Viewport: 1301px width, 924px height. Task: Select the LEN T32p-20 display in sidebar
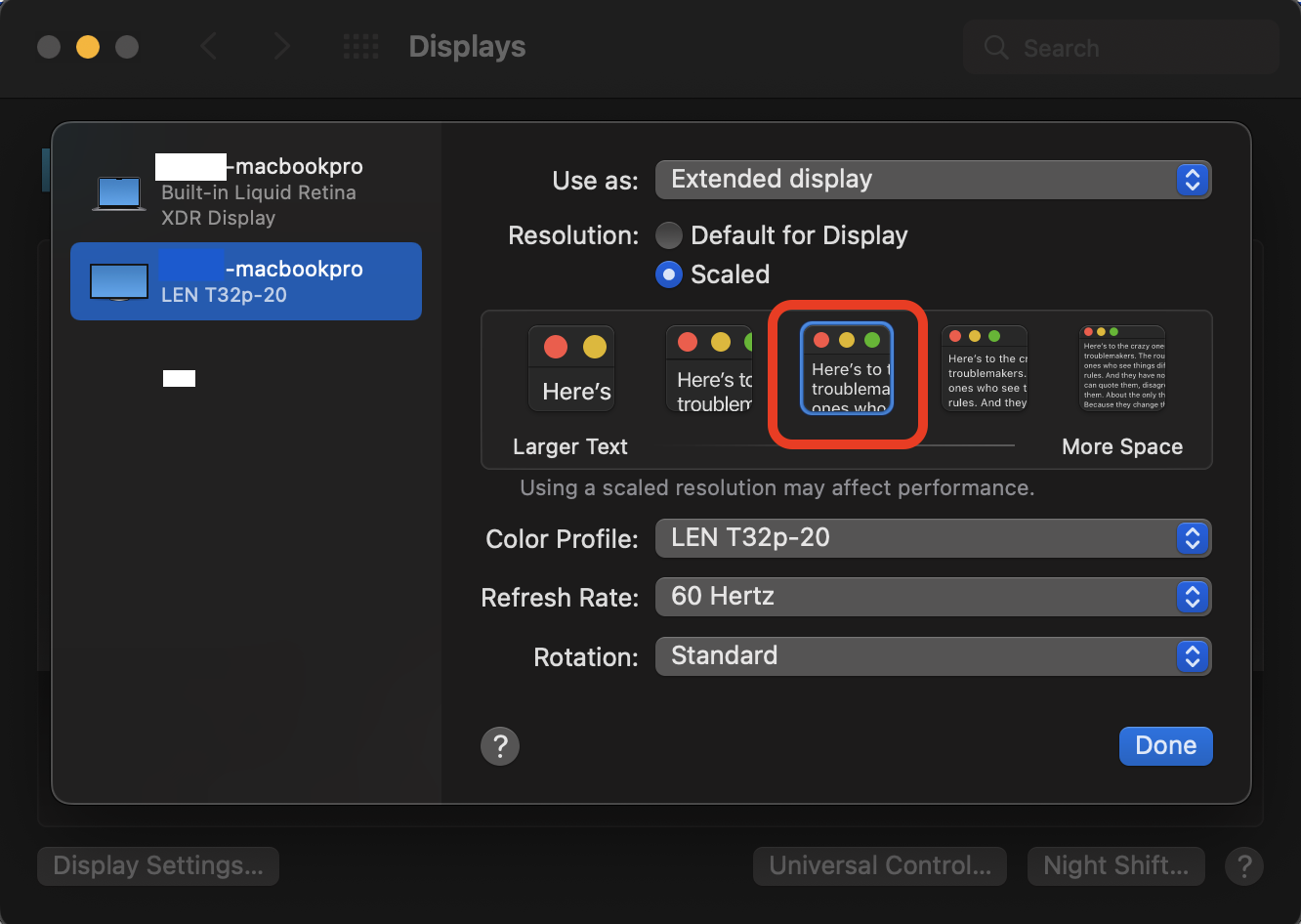click(244, 281)
